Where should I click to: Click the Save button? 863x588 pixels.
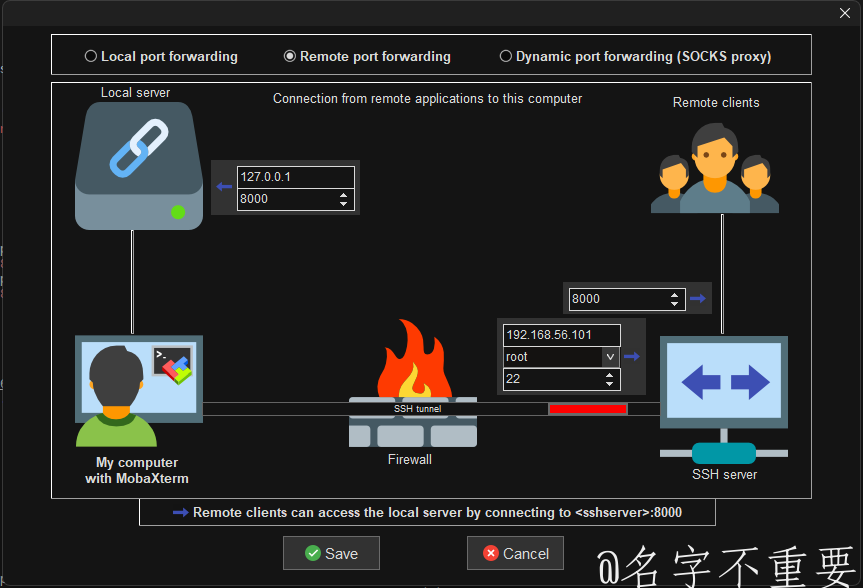coord(331,553)
